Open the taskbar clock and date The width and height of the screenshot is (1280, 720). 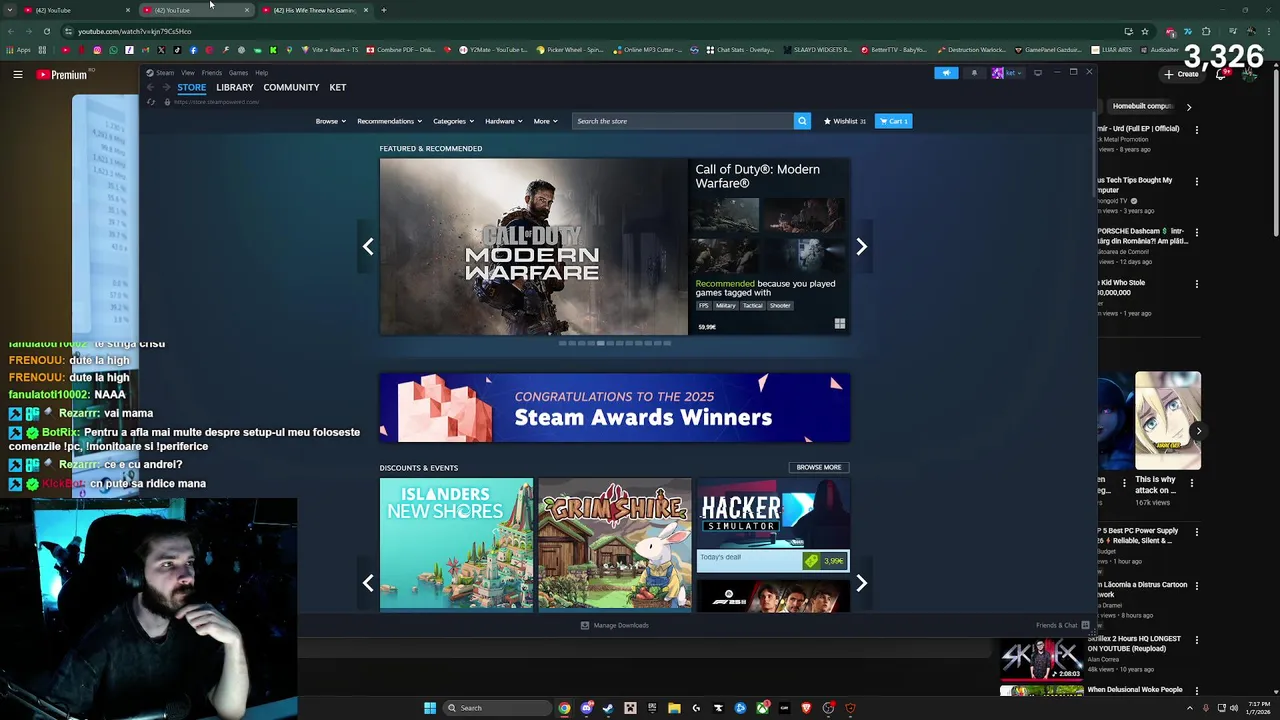1259,708
